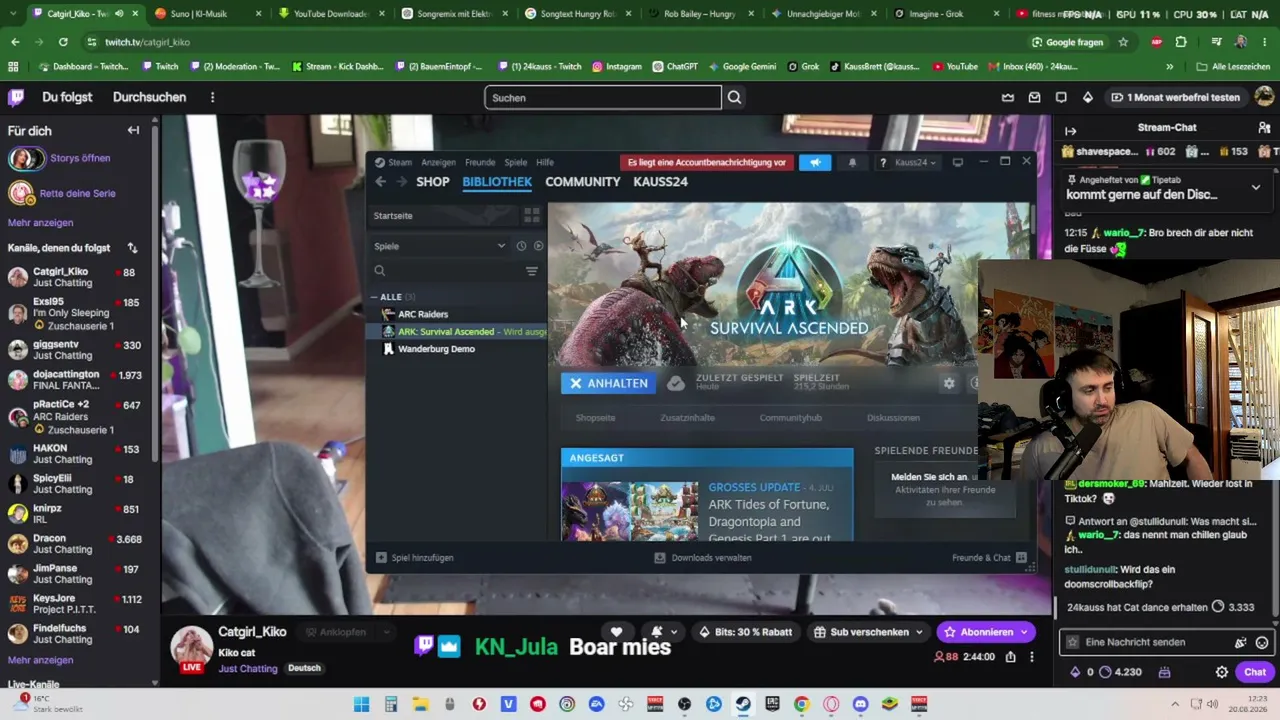Click Steam back navigation arrow

380,182
